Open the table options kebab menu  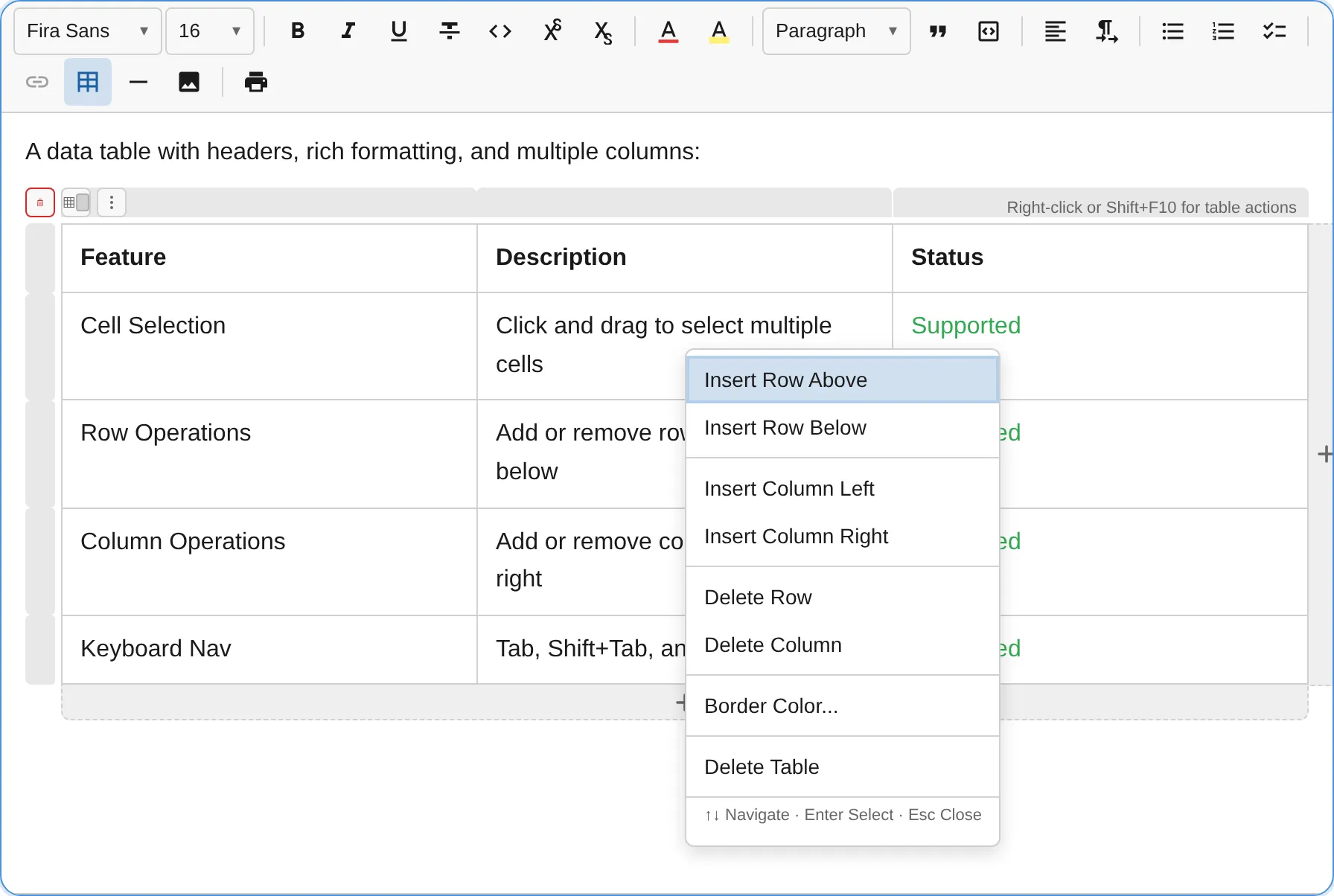point(111,202)
